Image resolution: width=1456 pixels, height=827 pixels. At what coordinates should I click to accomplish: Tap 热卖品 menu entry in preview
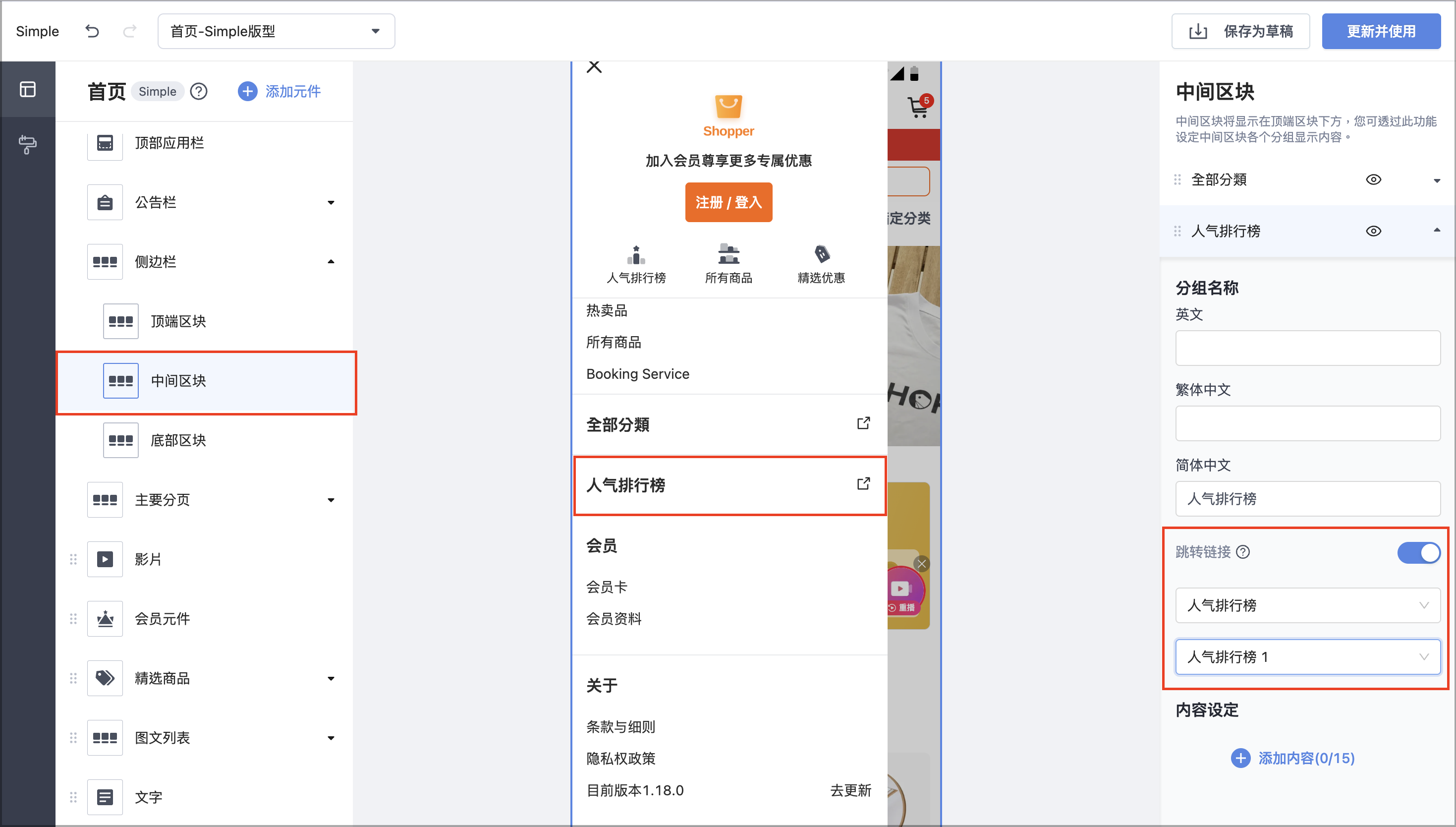pyautogui.click(x=607, y=311)
